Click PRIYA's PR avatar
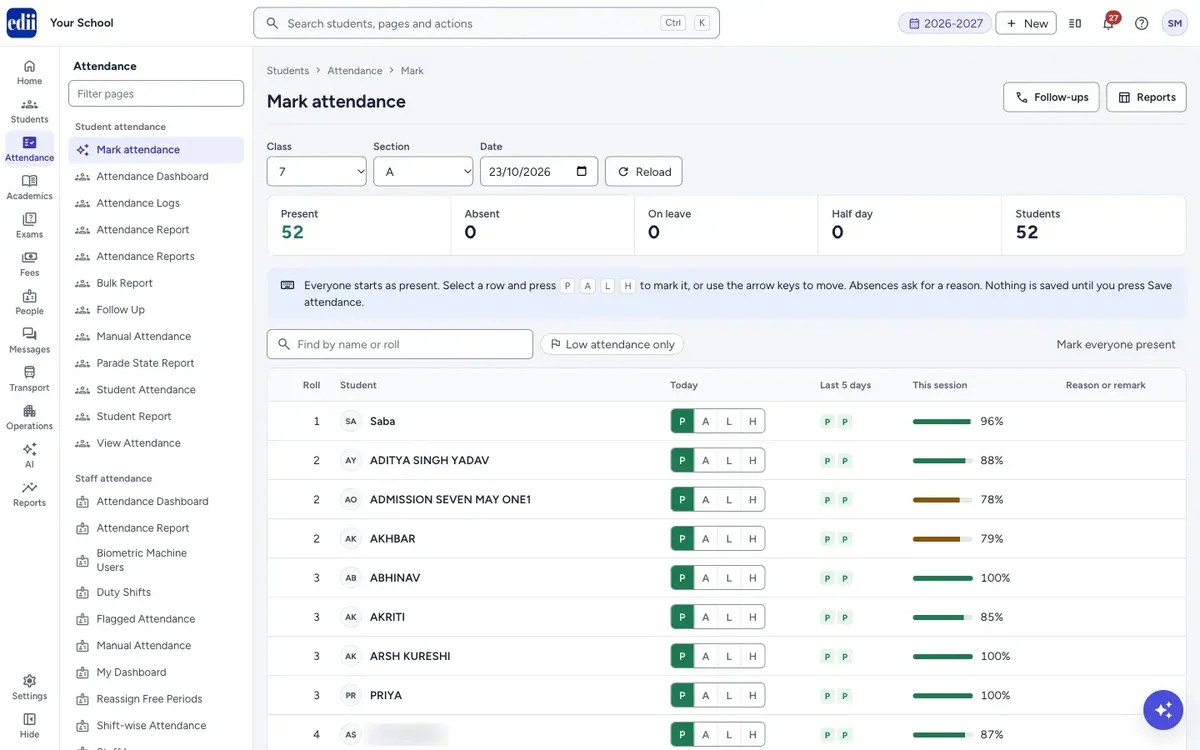This screenshot has width=1200, height=750. pos(351,695)
